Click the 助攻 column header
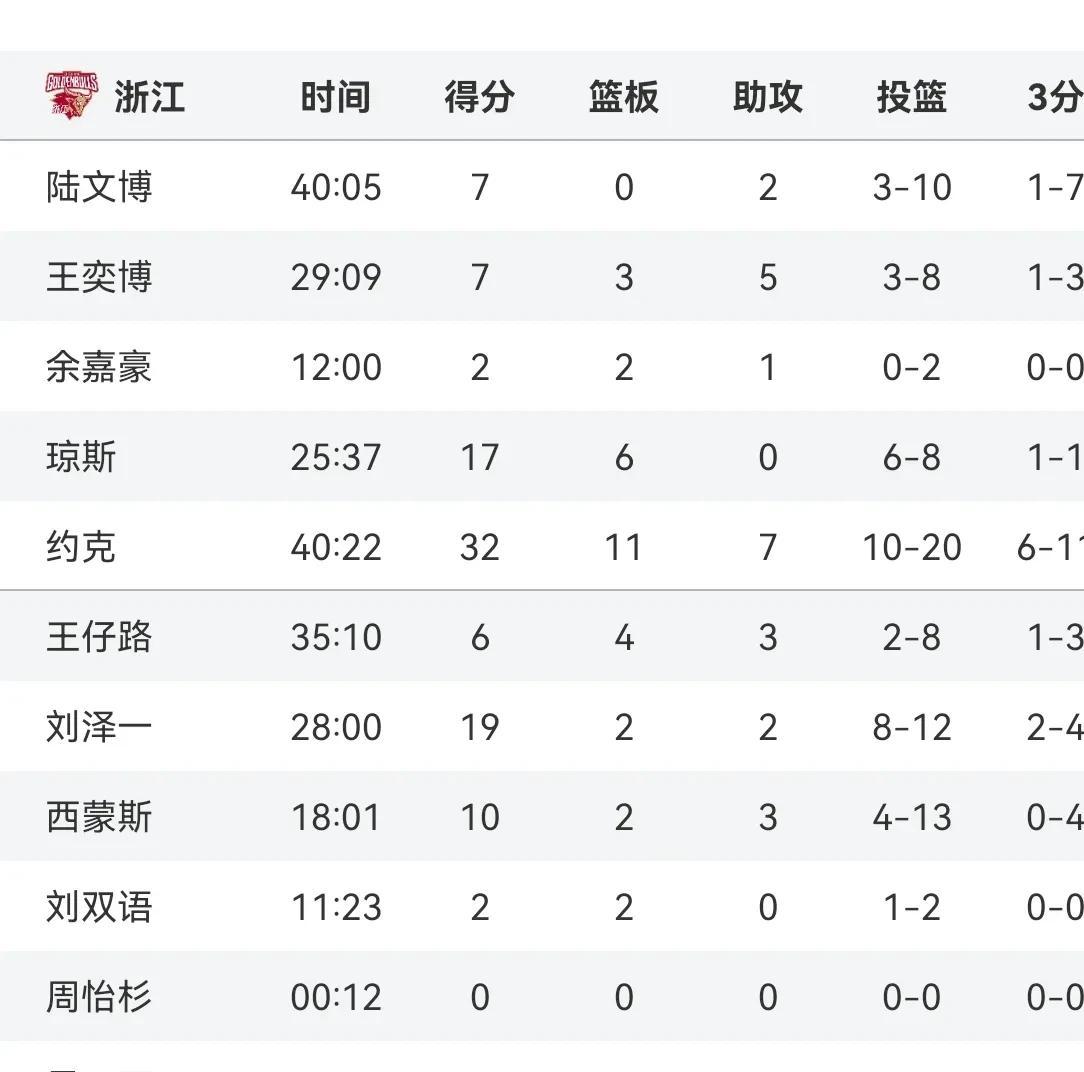This screenshot has width=1084, height=1072. 767,98
